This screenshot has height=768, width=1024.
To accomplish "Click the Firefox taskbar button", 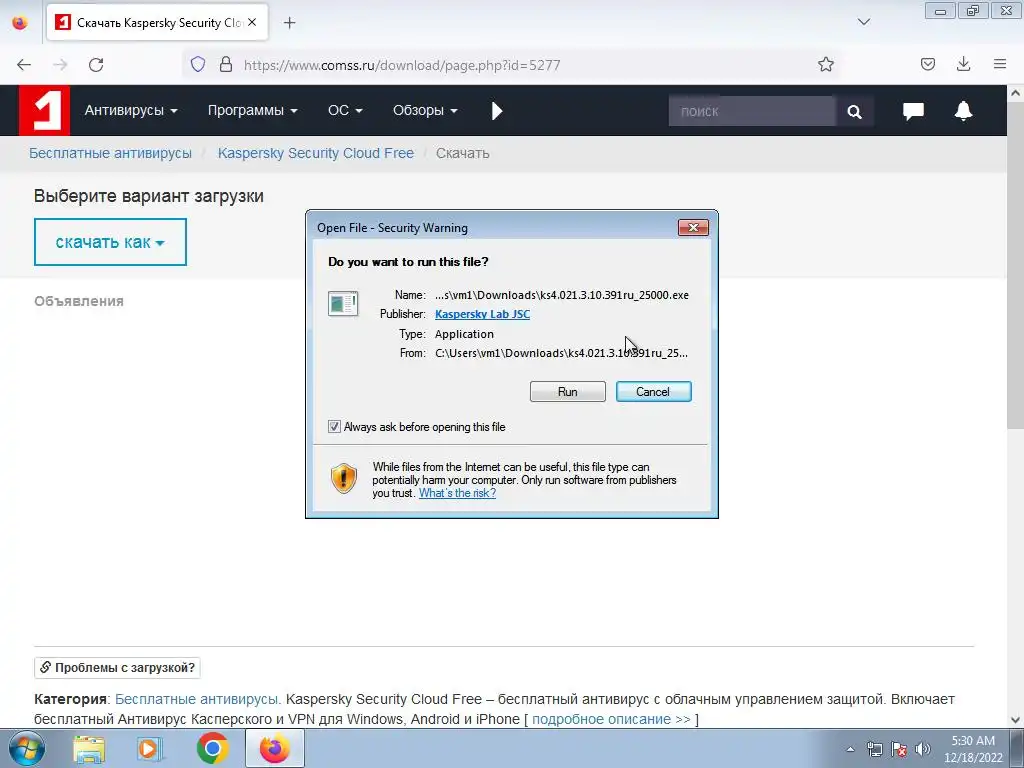I will pyautogui.click(x=275, y=748).
